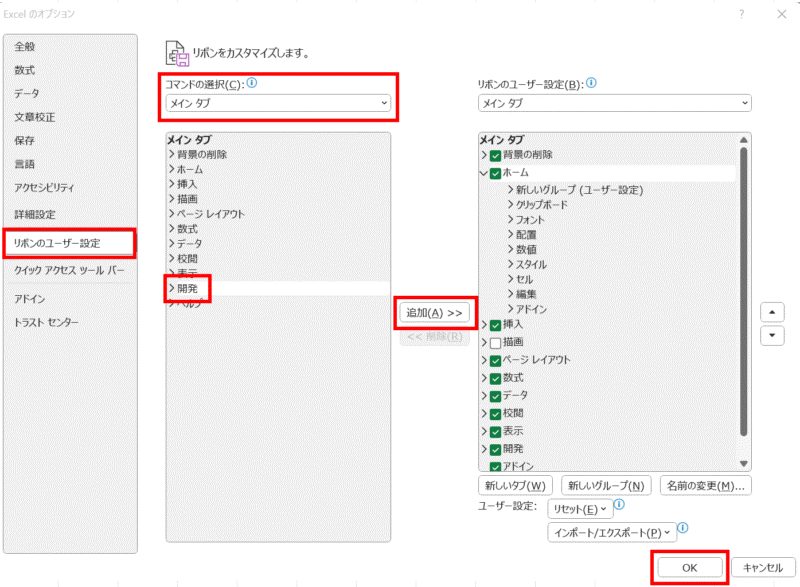Uncheck the ページ レイアウト checkbox

coord(495,361)
